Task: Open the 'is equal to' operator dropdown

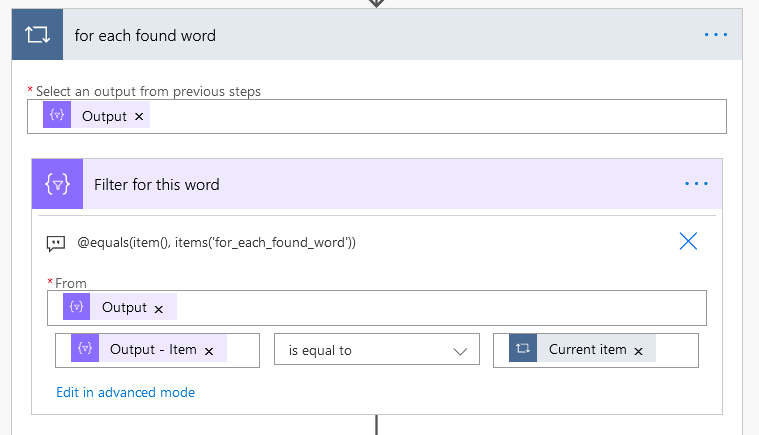Action: [371, 350]
